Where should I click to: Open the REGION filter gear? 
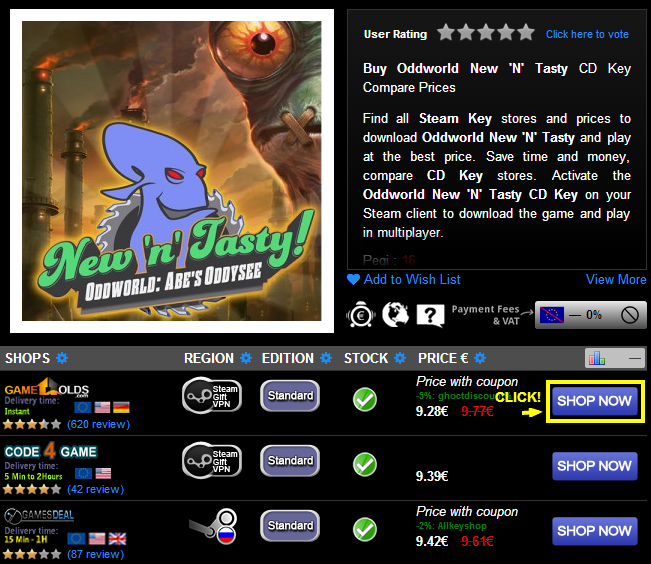pos(246,358)
